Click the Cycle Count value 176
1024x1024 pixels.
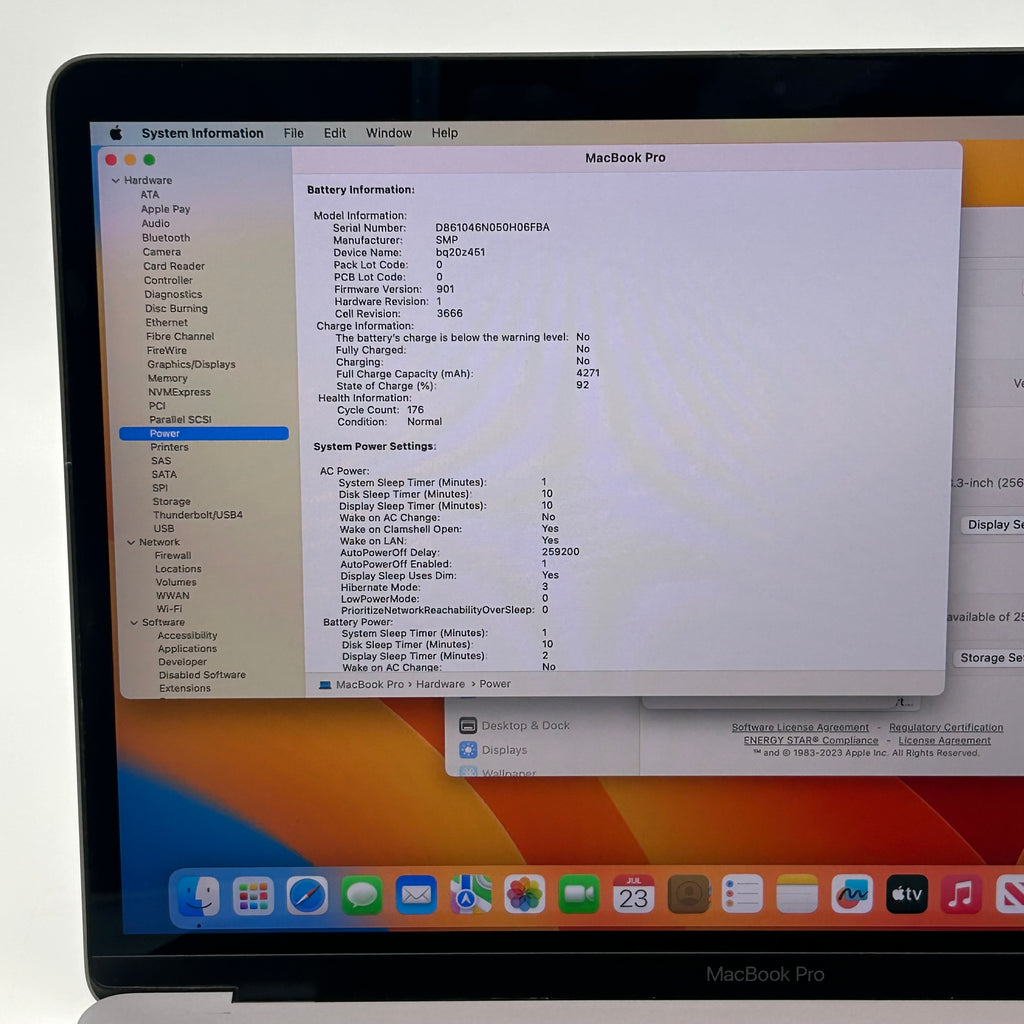coord(415,409)
